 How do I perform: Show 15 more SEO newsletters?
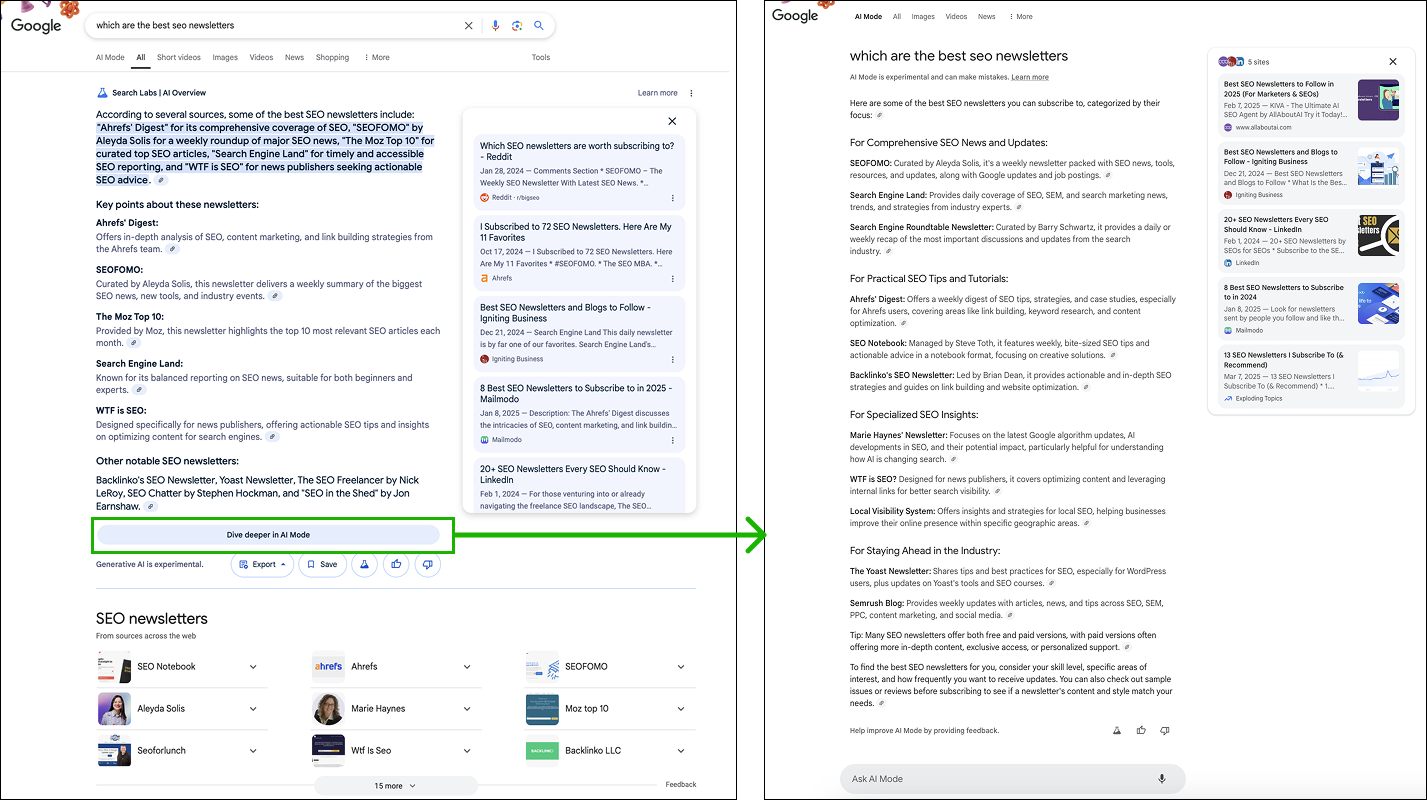coord(396,786)
